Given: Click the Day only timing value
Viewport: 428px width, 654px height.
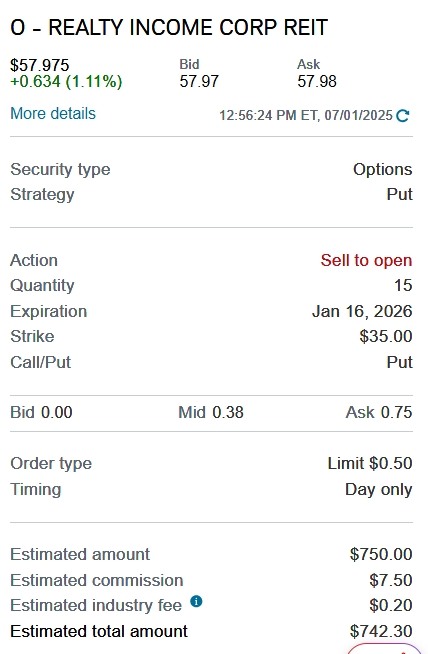Looking at the screenshot, I should (379, 489).
